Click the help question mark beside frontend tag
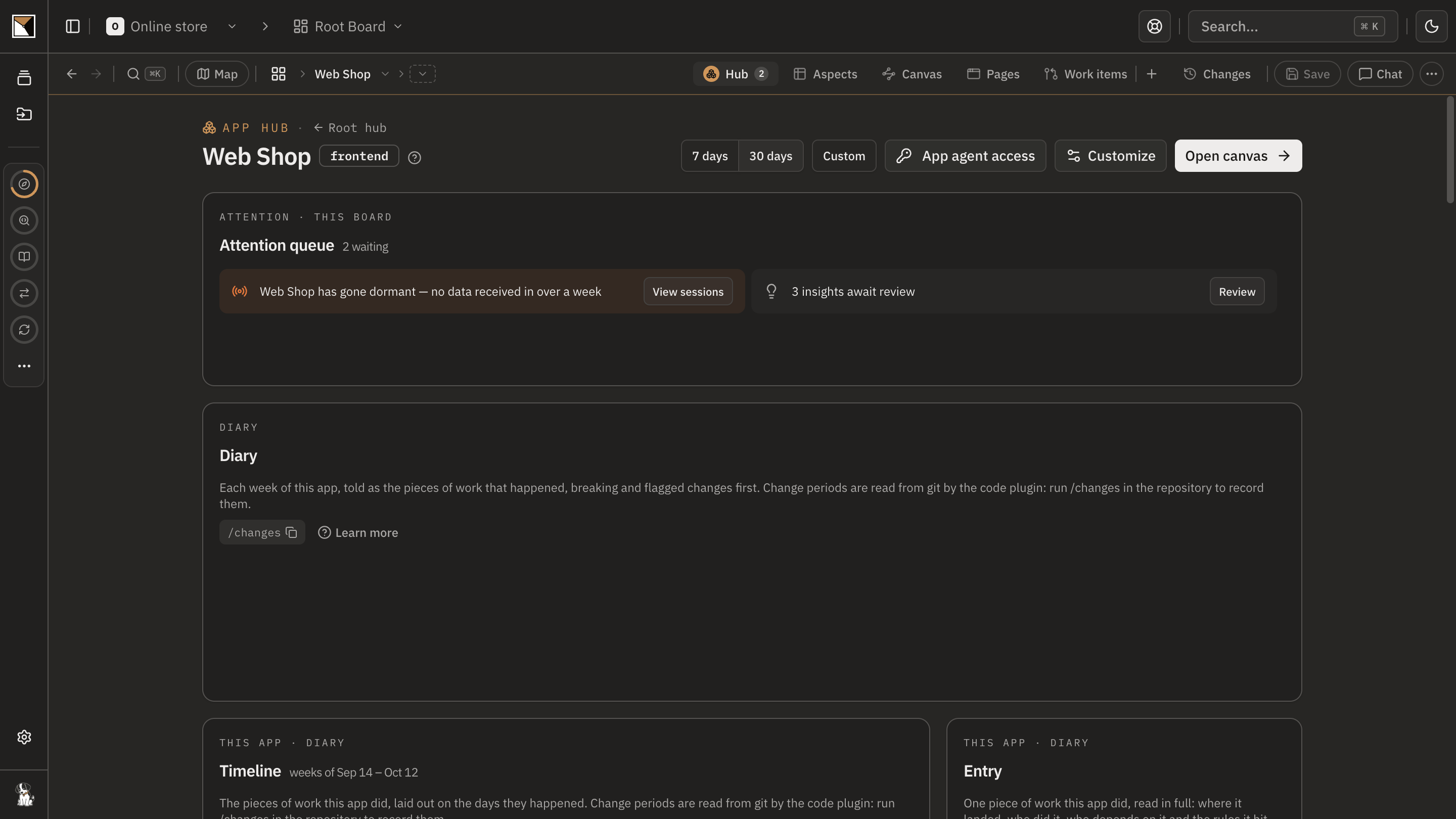Image resolution: width=1456 pixels, height=819 pixels. coord(415,158)
